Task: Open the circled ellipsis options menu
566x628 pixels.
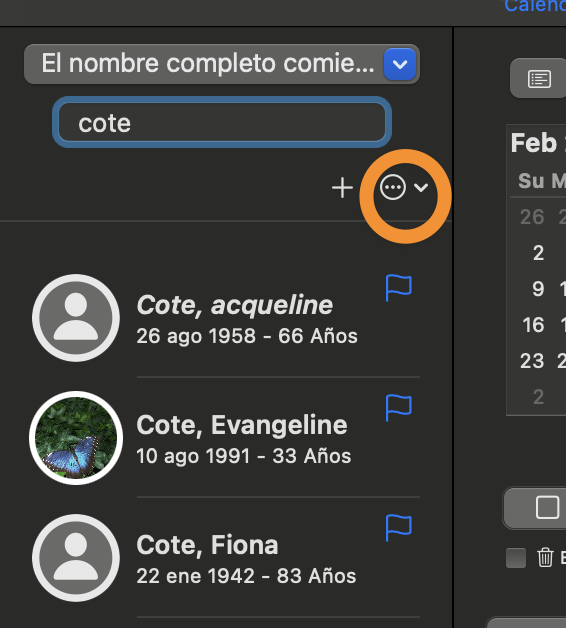Action: 393,187
